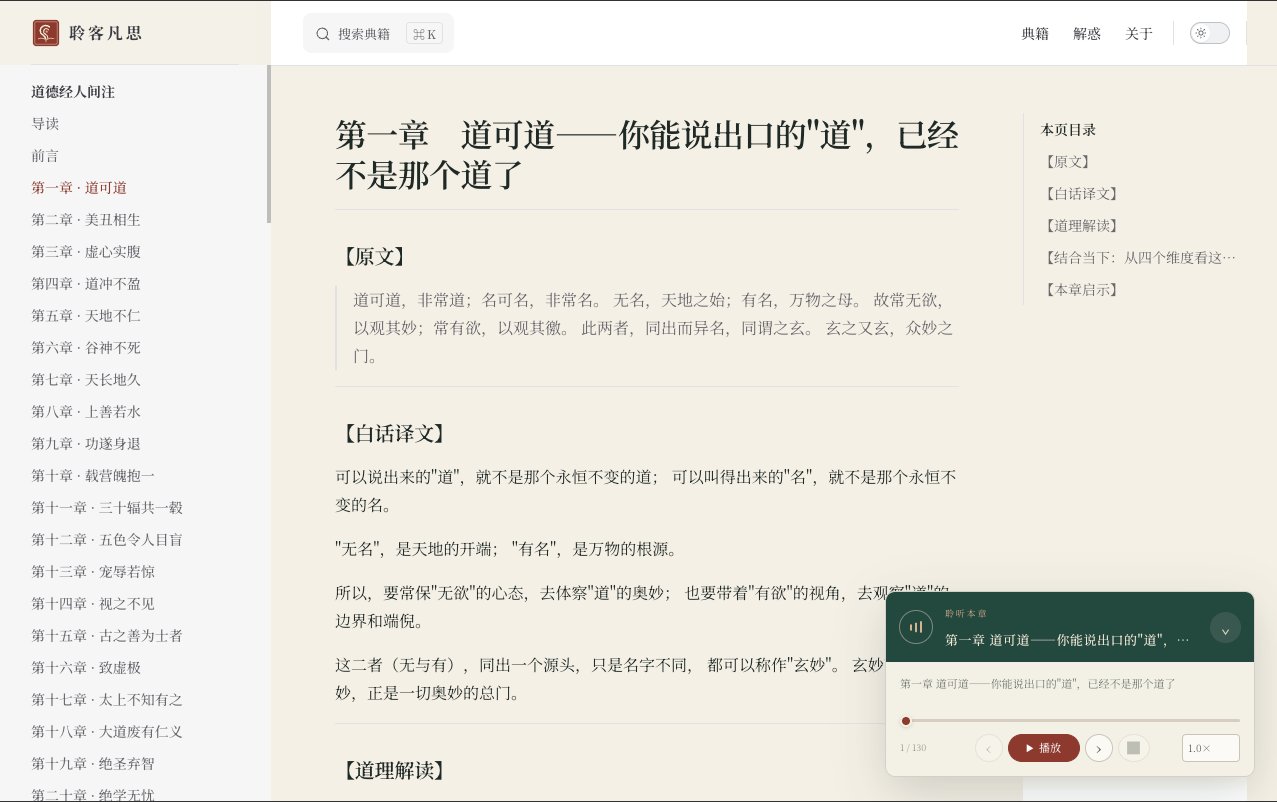Click the 道德经人间注 sidebar heading
Viewport: 1277px width, 802px height.
click(73, 92)
